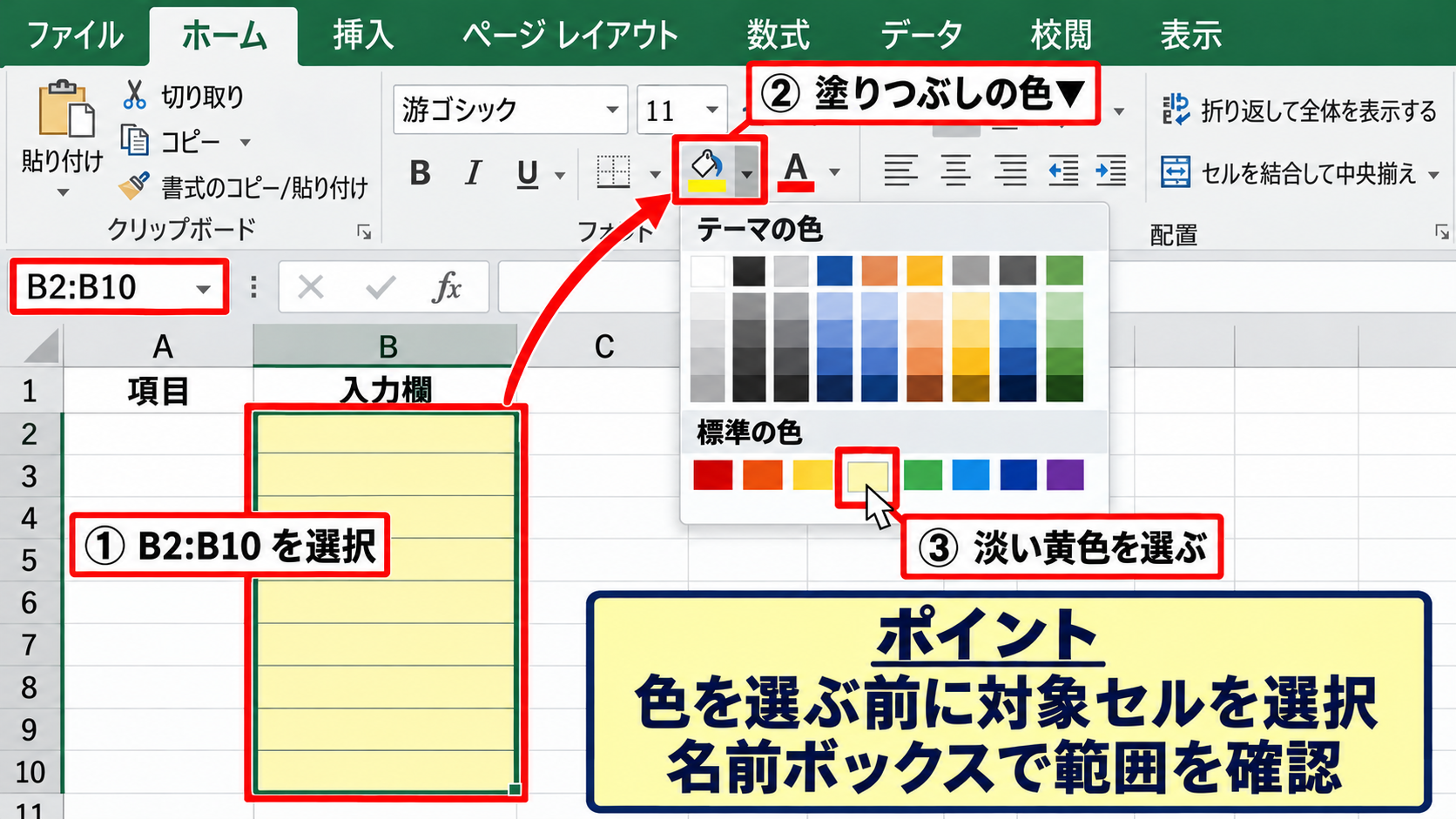
Task: Click the Merge and Center icon
Action: (x=1176, y=171)
